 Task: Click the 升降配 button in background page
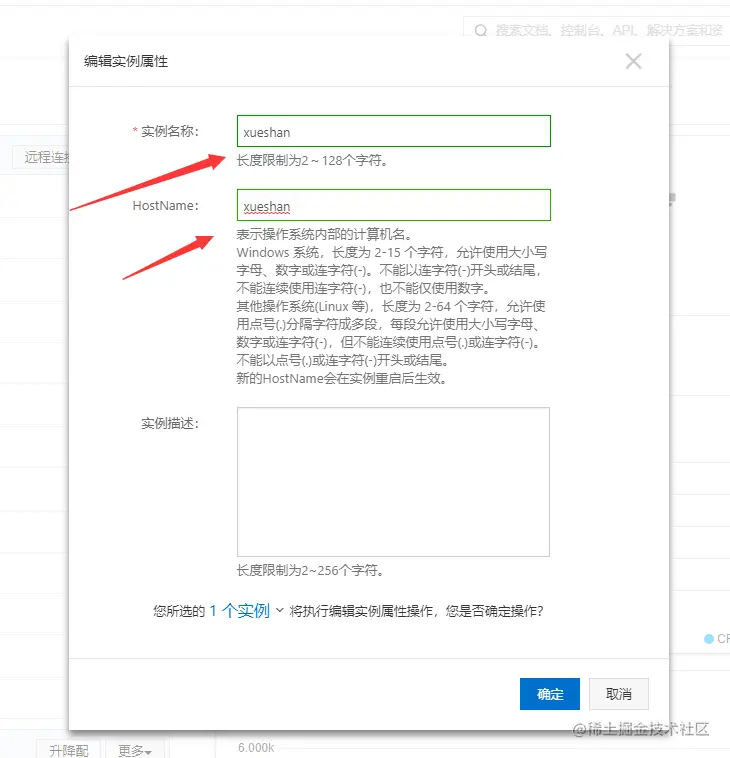click(68, 750)
